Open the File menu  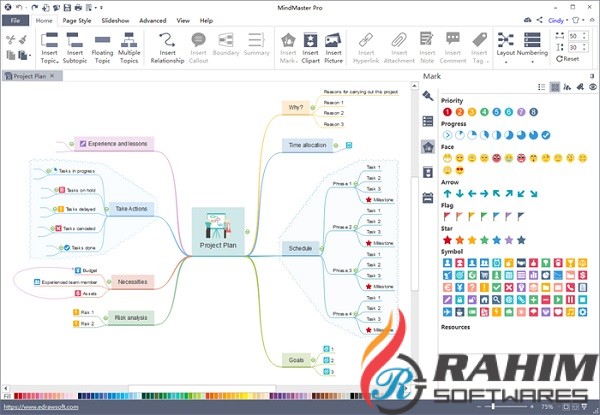pyautogui.click(x=15, y=20)
